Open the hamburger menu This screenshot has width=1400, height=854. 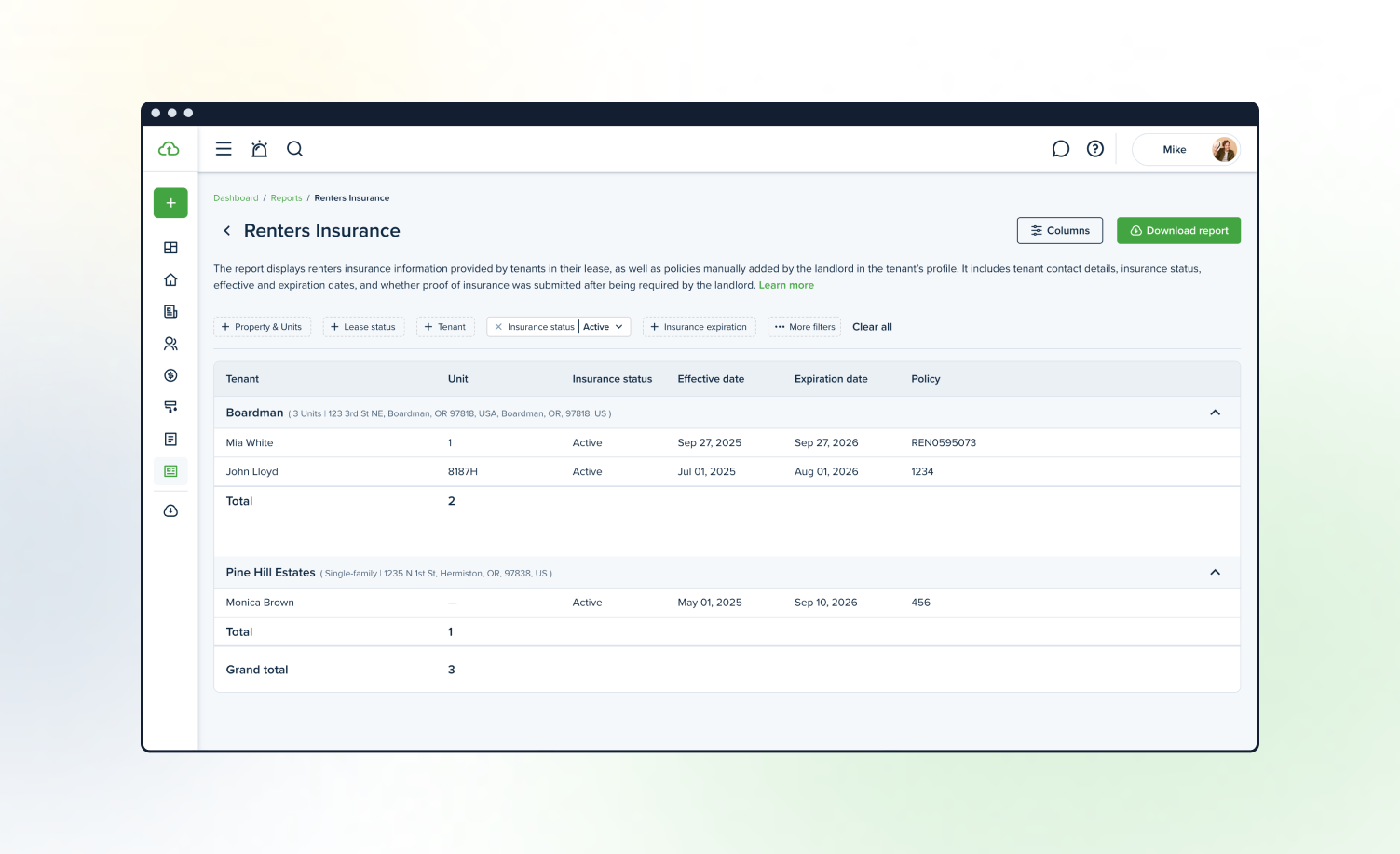tap(224, 149)
